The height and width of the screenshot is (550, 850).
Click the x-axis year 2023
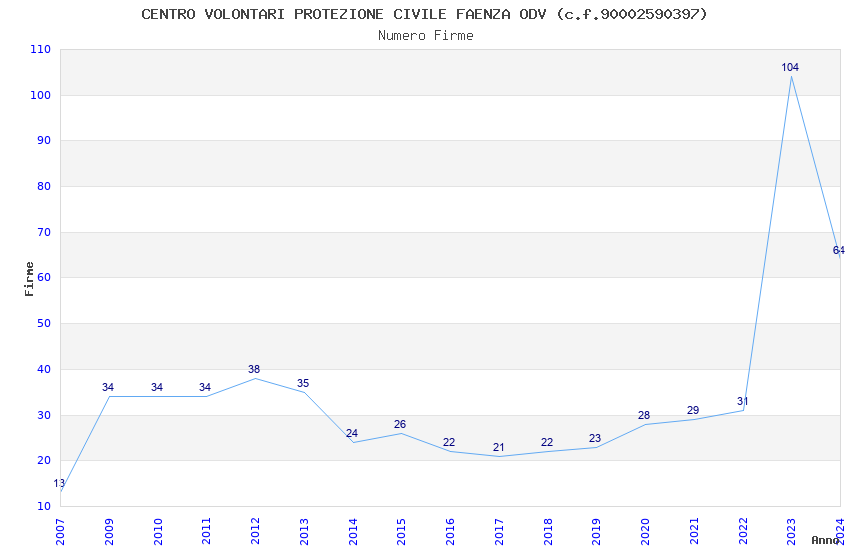[x=791, y=532]
